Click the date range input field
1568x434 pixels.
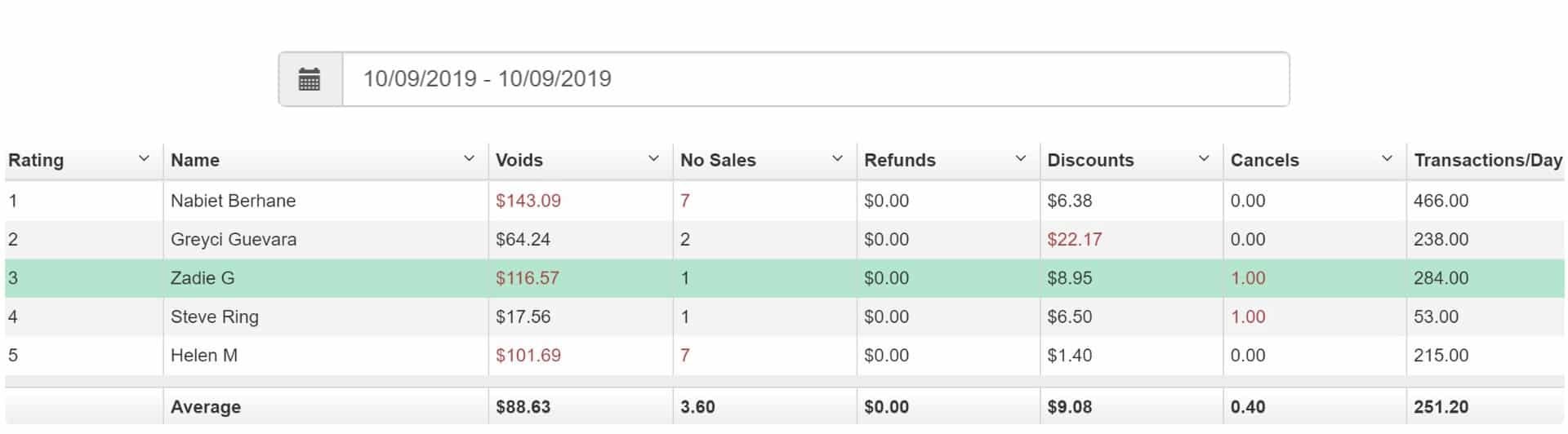click(816, 79)
